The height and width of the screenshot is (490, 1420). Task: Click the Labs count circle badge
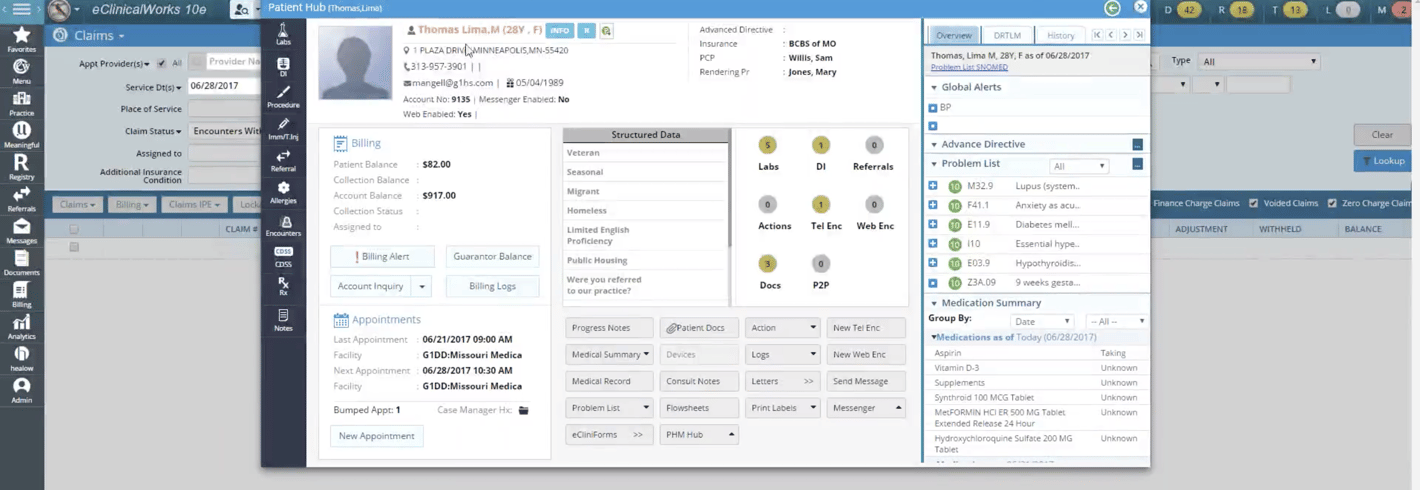click(x=768, y=145)
